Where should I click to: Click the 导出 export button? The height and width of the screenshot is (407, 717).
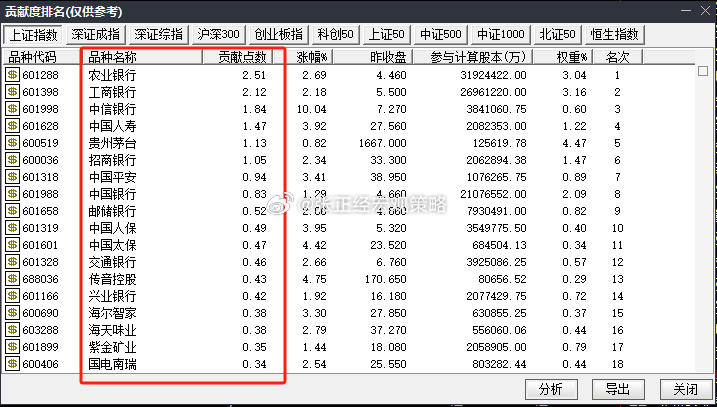coord(618,389)
